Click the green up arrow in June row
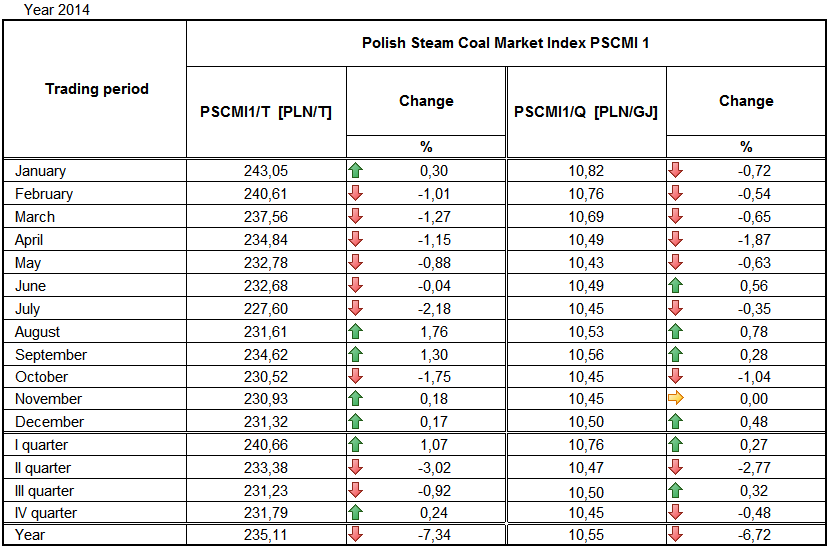Image resolution: width=829 pixels, height=547 pixels. [675, 286]
